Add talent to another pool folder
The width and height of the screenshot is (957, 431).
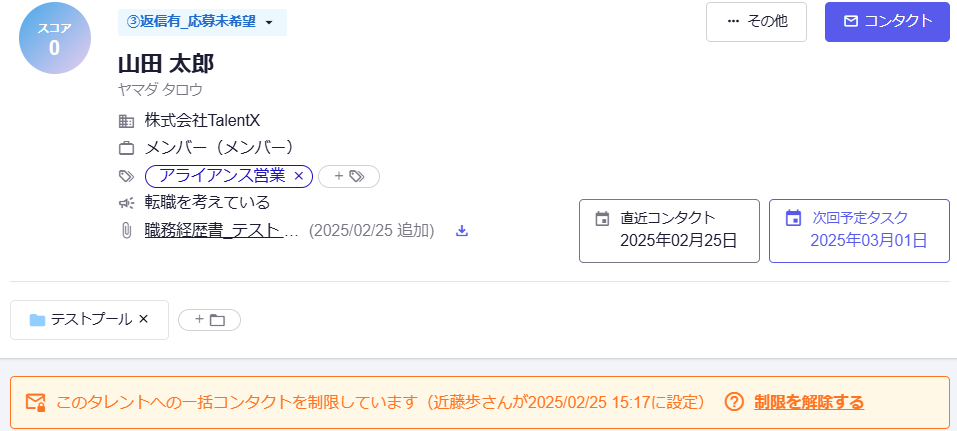tap(209, 319)
